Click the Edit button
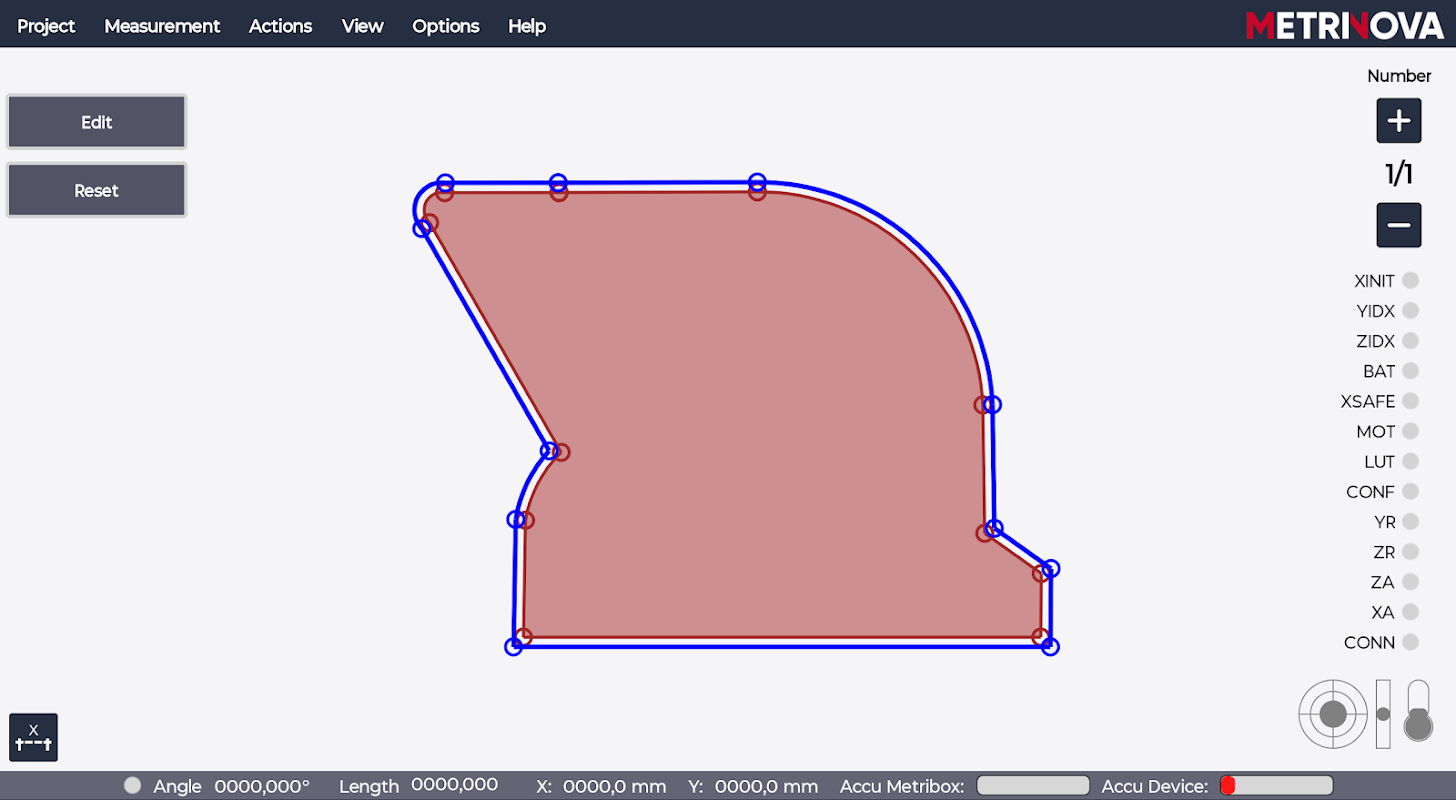Screen dimensions: 1456x800 pos(96,122)
